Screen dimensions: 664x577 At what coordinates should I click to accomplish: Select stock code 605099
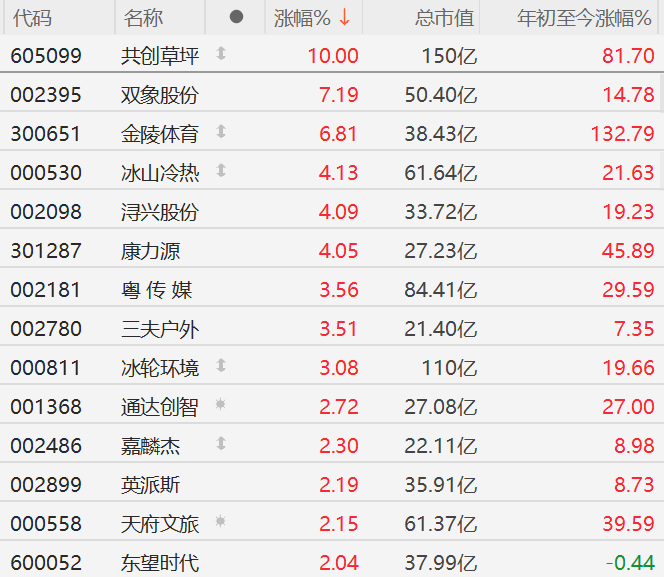(46, 56)
